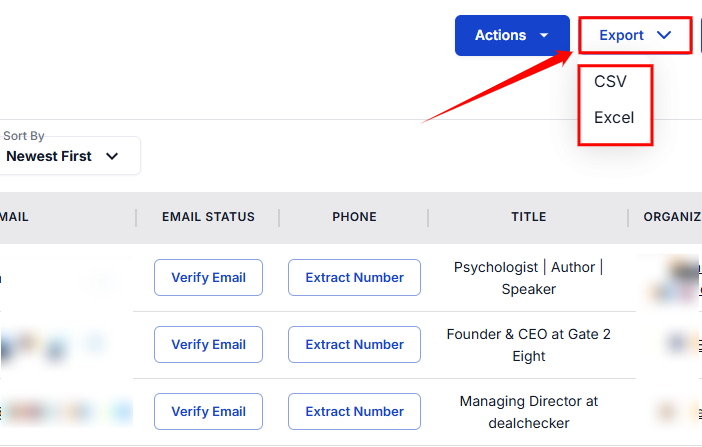702x447 pixels.
Task: Click the Sort By chevron arrow
Action: tap(112, 156)
